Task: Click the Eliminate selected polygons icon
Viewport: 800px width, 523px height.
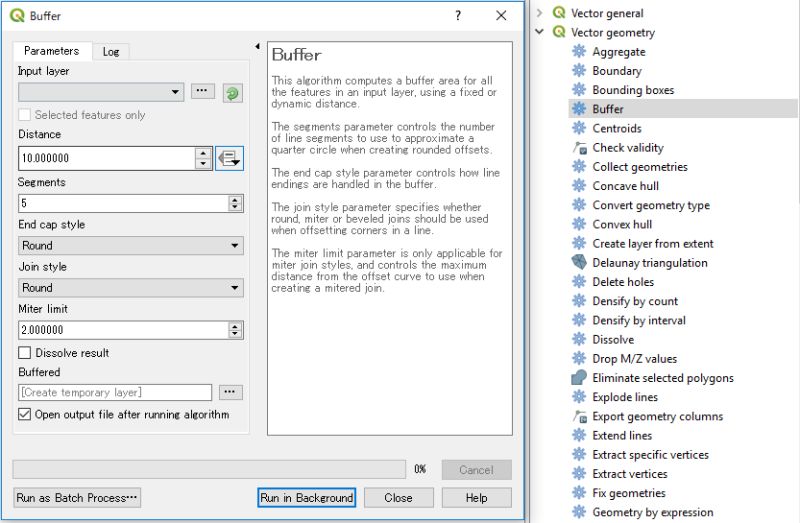Action: (x=579, y=378)
